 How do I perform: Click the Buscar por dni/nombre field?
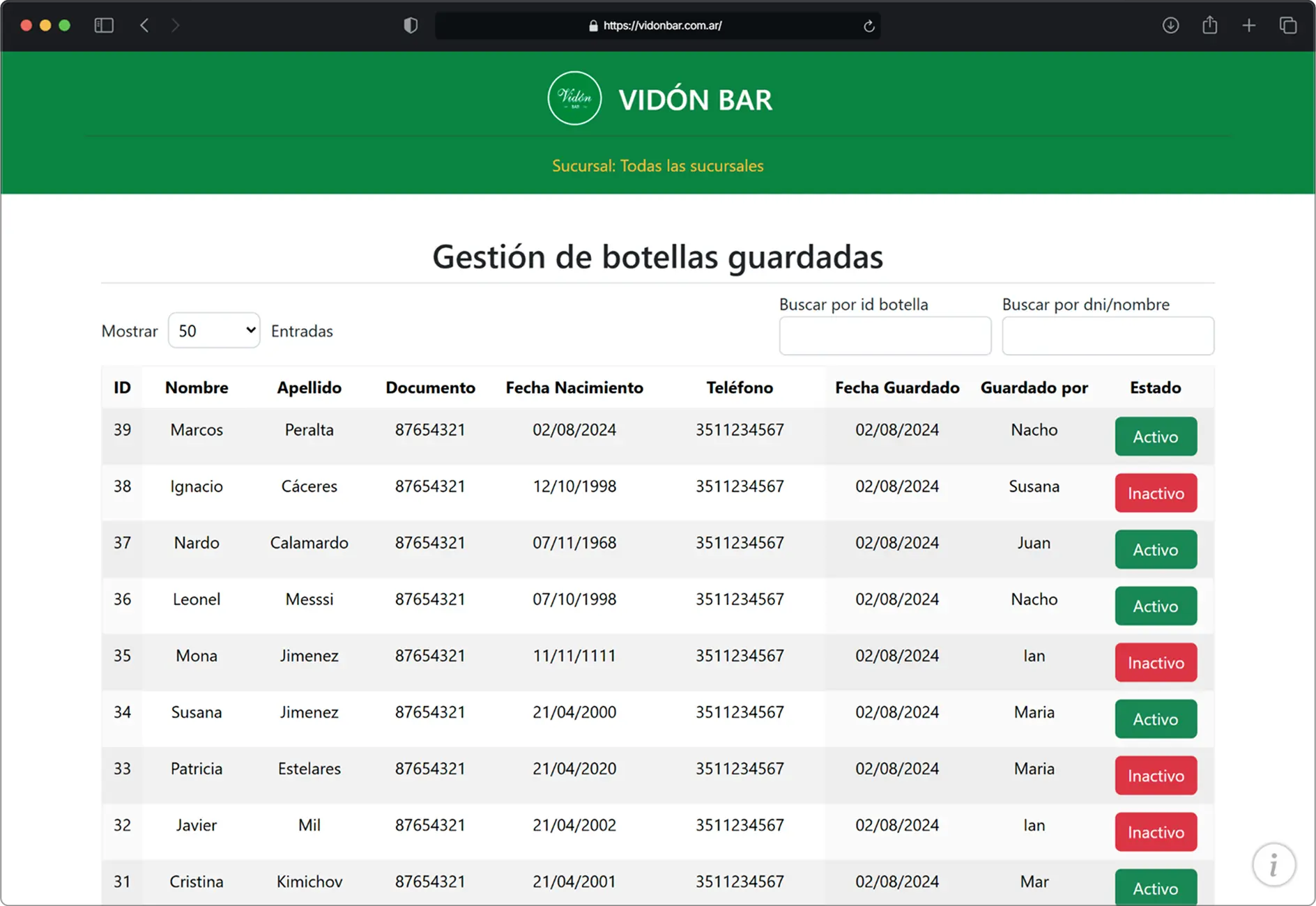(x=1108, y=335)
